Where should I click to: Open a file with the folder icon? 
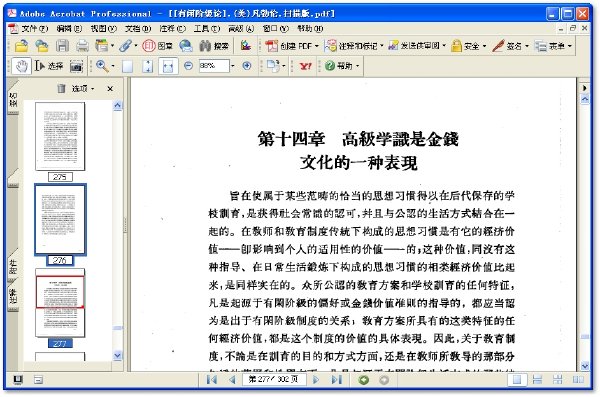pyautogui.click(x=21, y=46)
